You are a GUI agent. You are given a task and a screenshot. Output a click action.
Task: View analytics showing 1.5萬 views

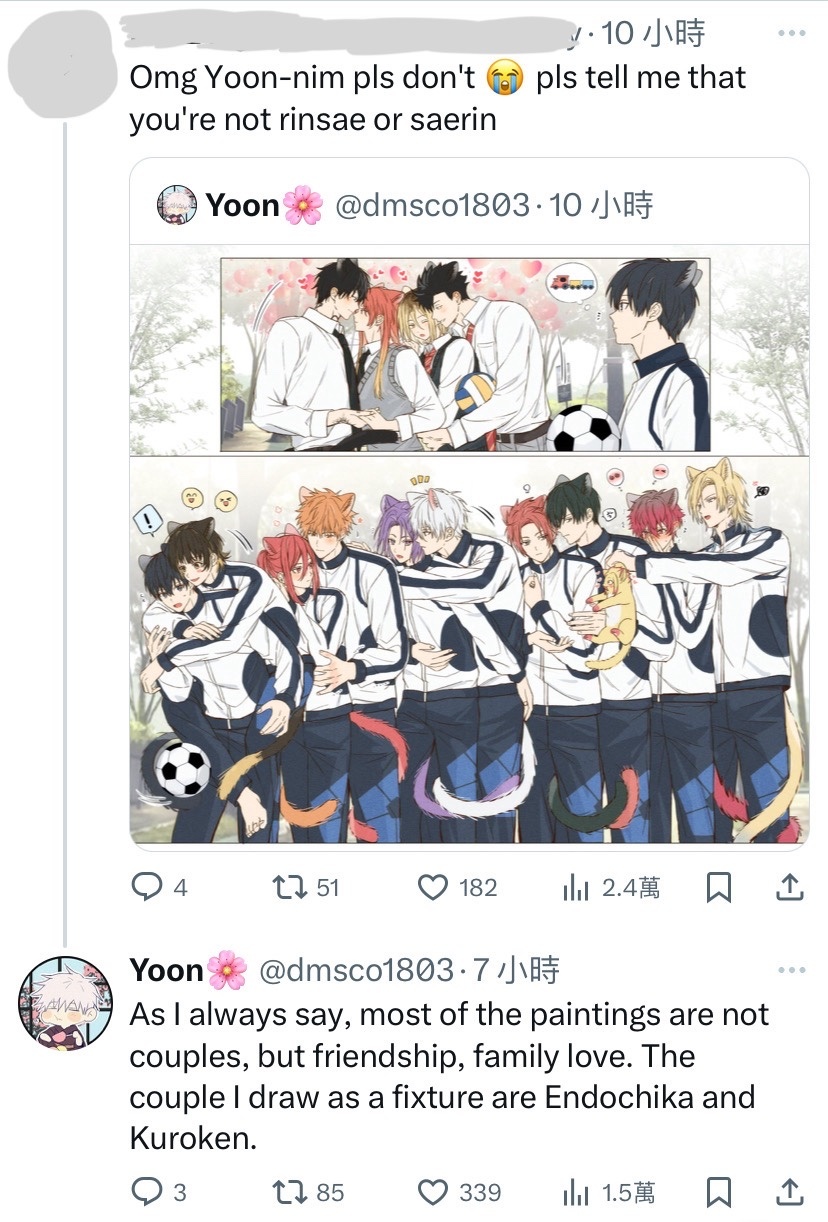point(610,1192)
